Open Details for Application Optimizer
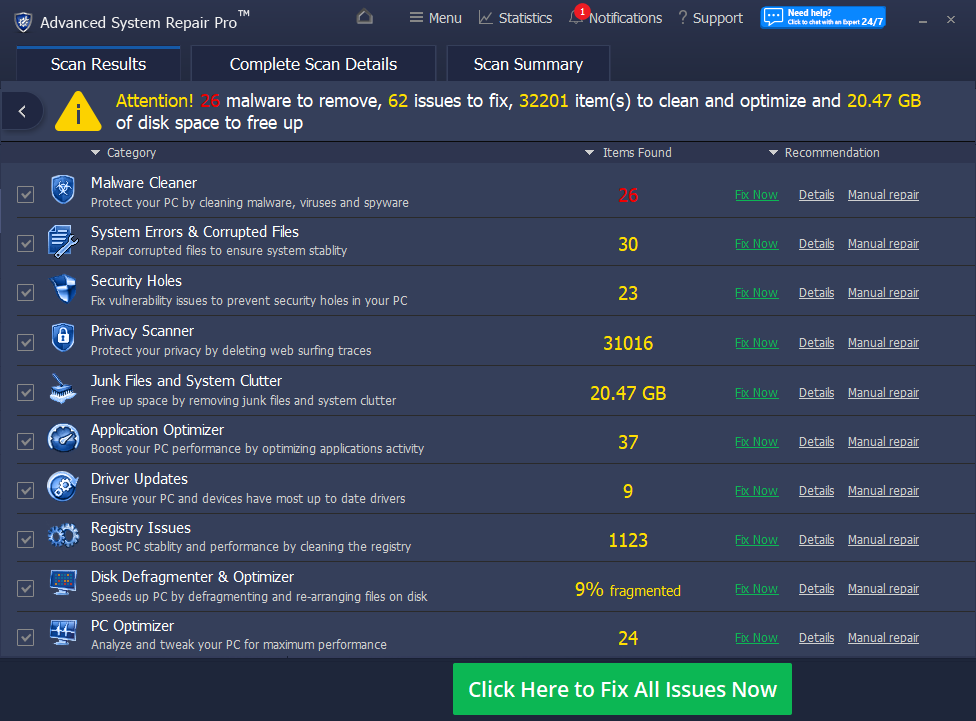 (816, 441)
